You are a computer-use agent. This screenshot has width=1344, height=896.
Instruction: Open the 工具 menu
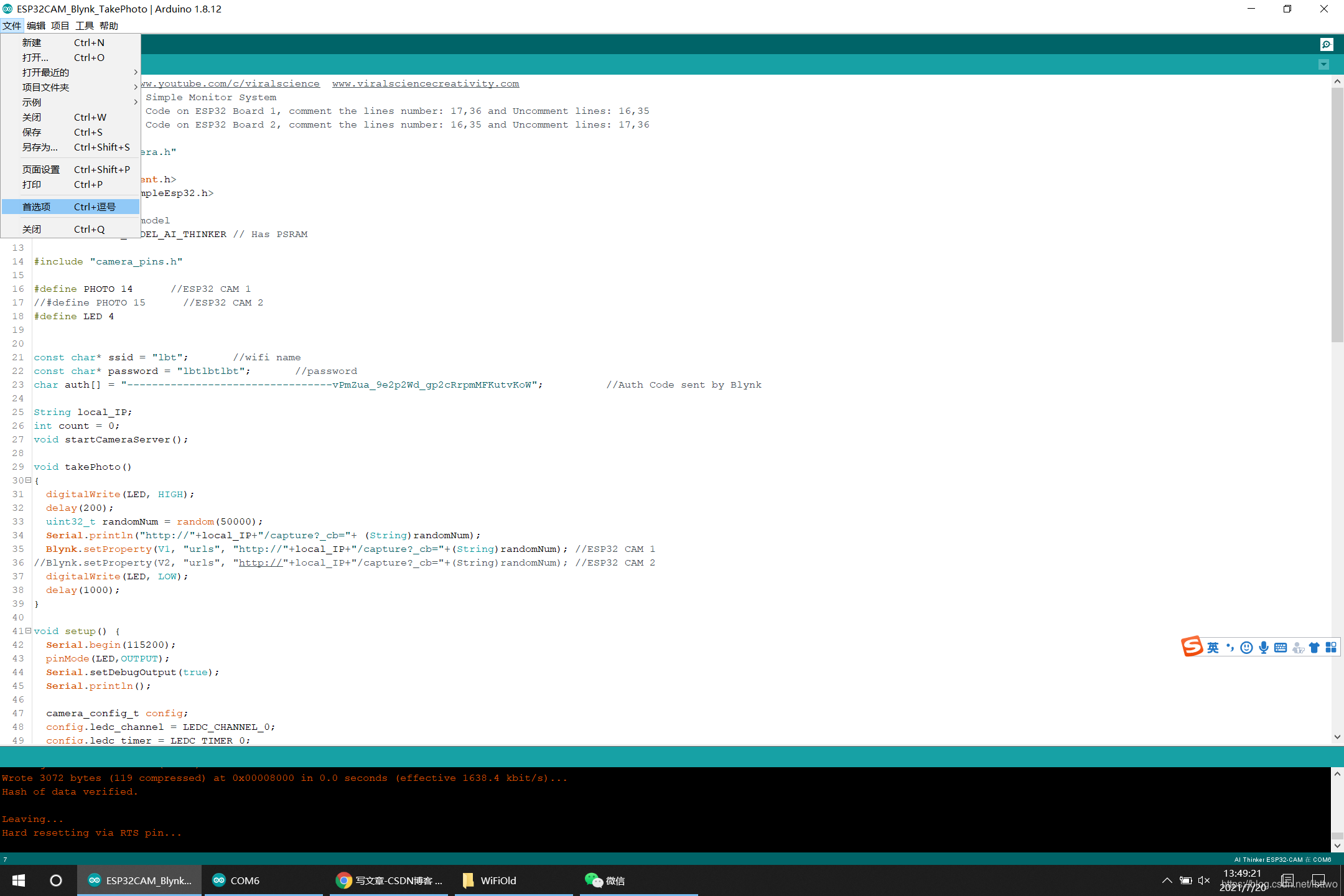click(85, 26)
